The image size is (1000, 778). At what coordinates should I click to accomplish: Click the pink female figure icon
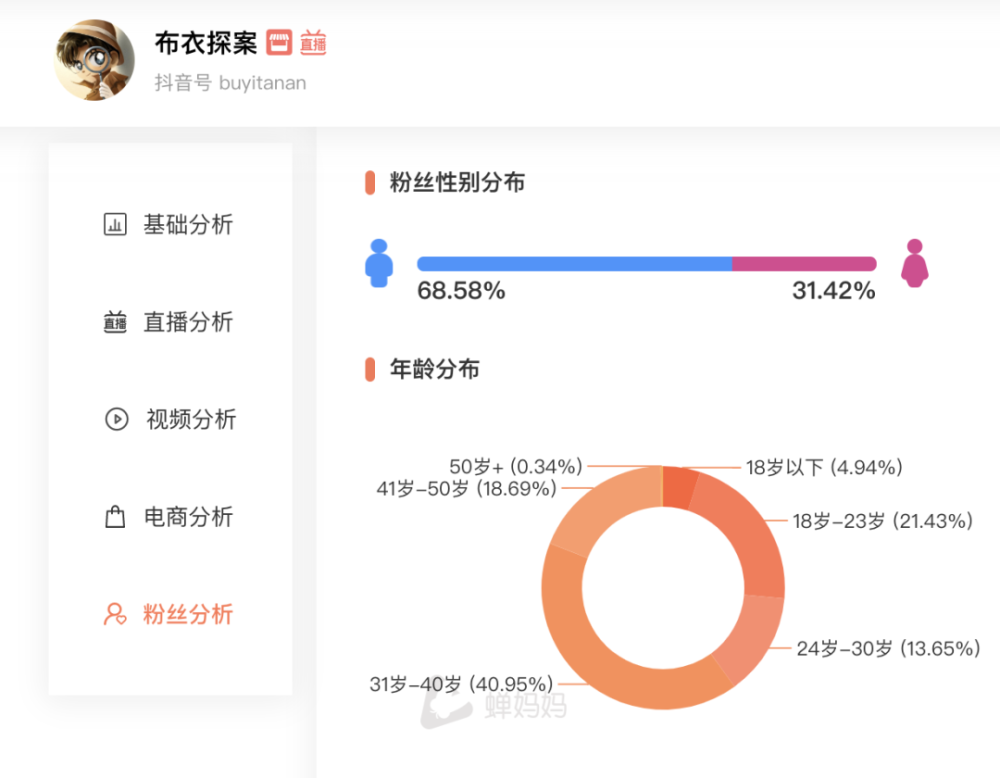point(913,263)
